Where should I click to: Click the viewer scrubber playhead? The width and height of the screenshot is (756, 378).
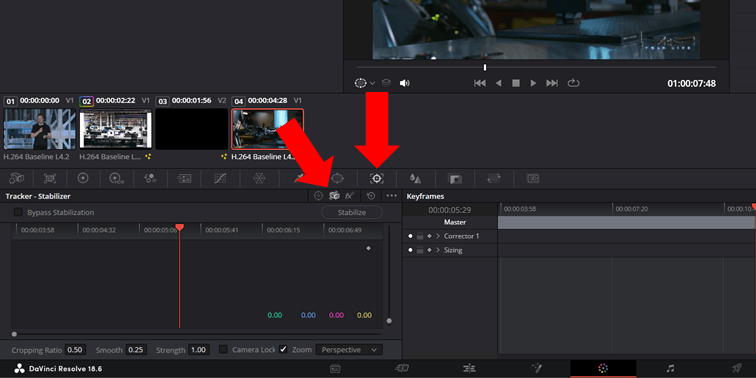485,68
